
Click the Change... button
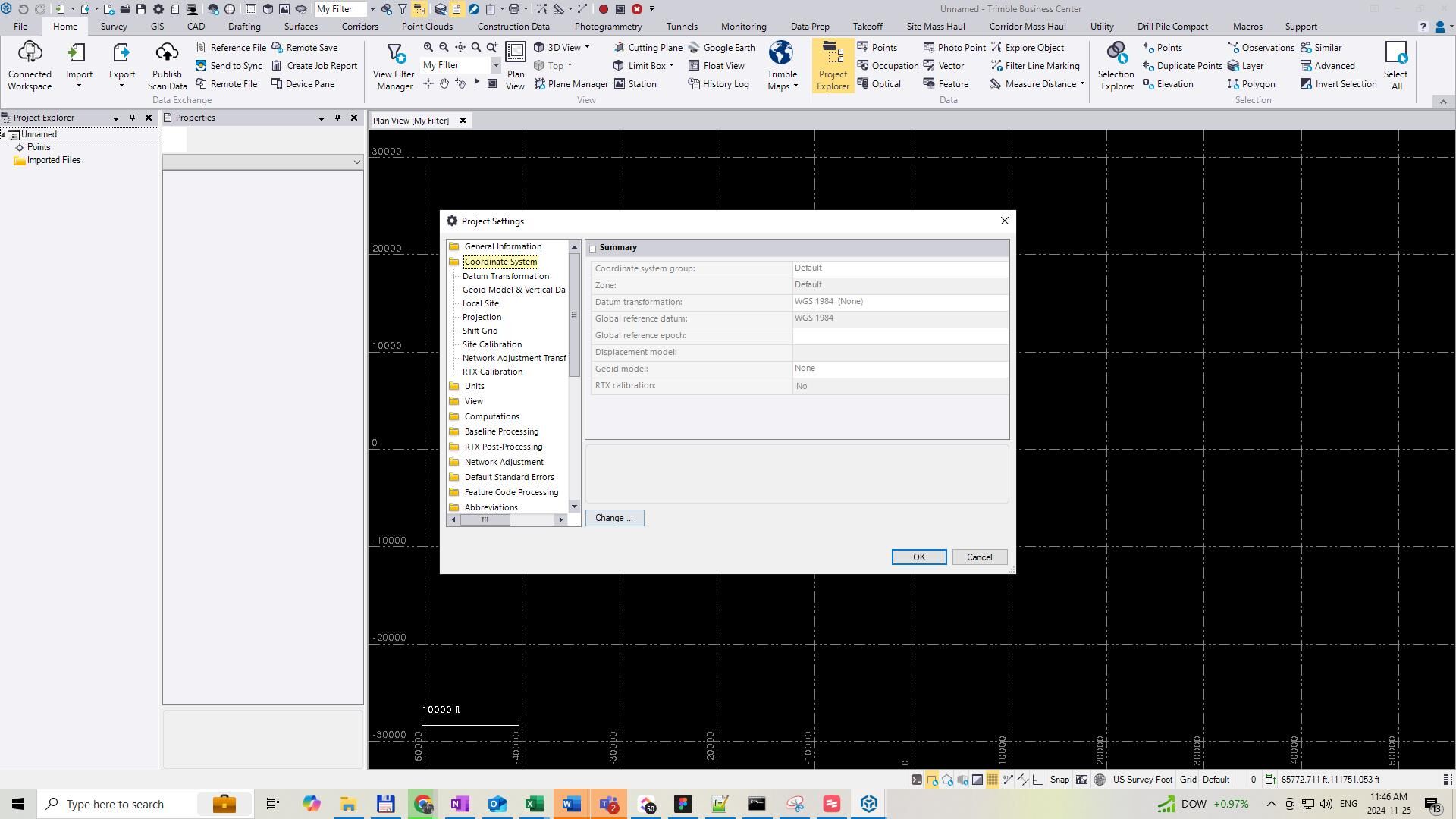(614, 518)
